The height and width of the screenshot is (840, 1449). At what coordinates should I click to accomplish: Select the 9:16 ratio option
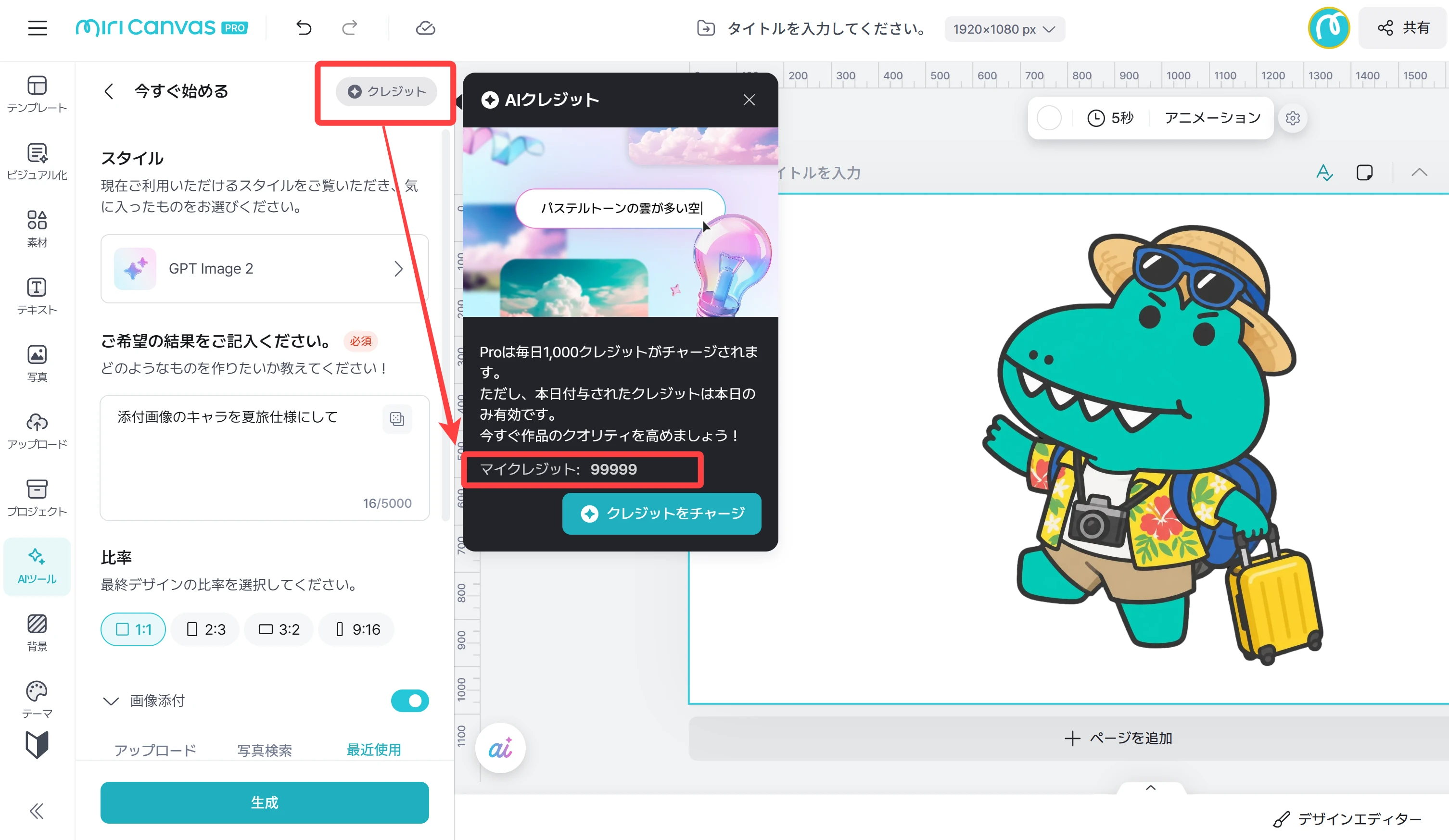click(357, 629)
